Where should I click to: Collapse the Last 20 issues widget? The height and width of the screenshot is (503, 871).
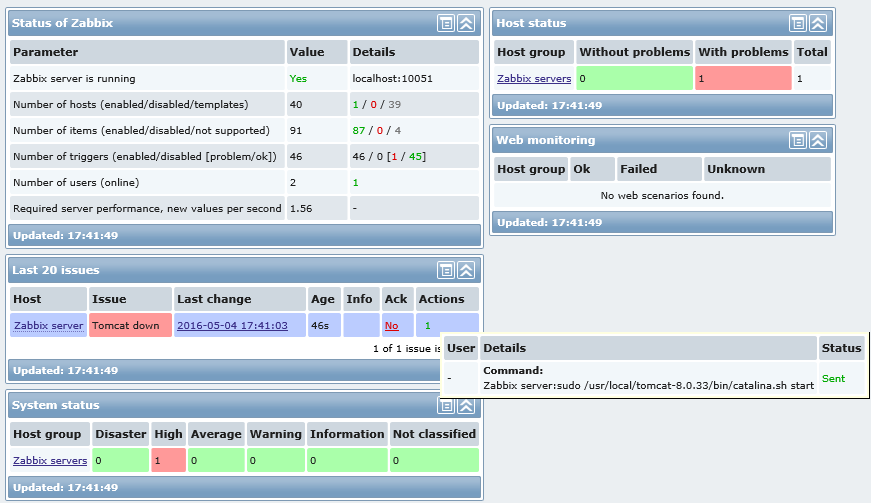tap(466, 270)
